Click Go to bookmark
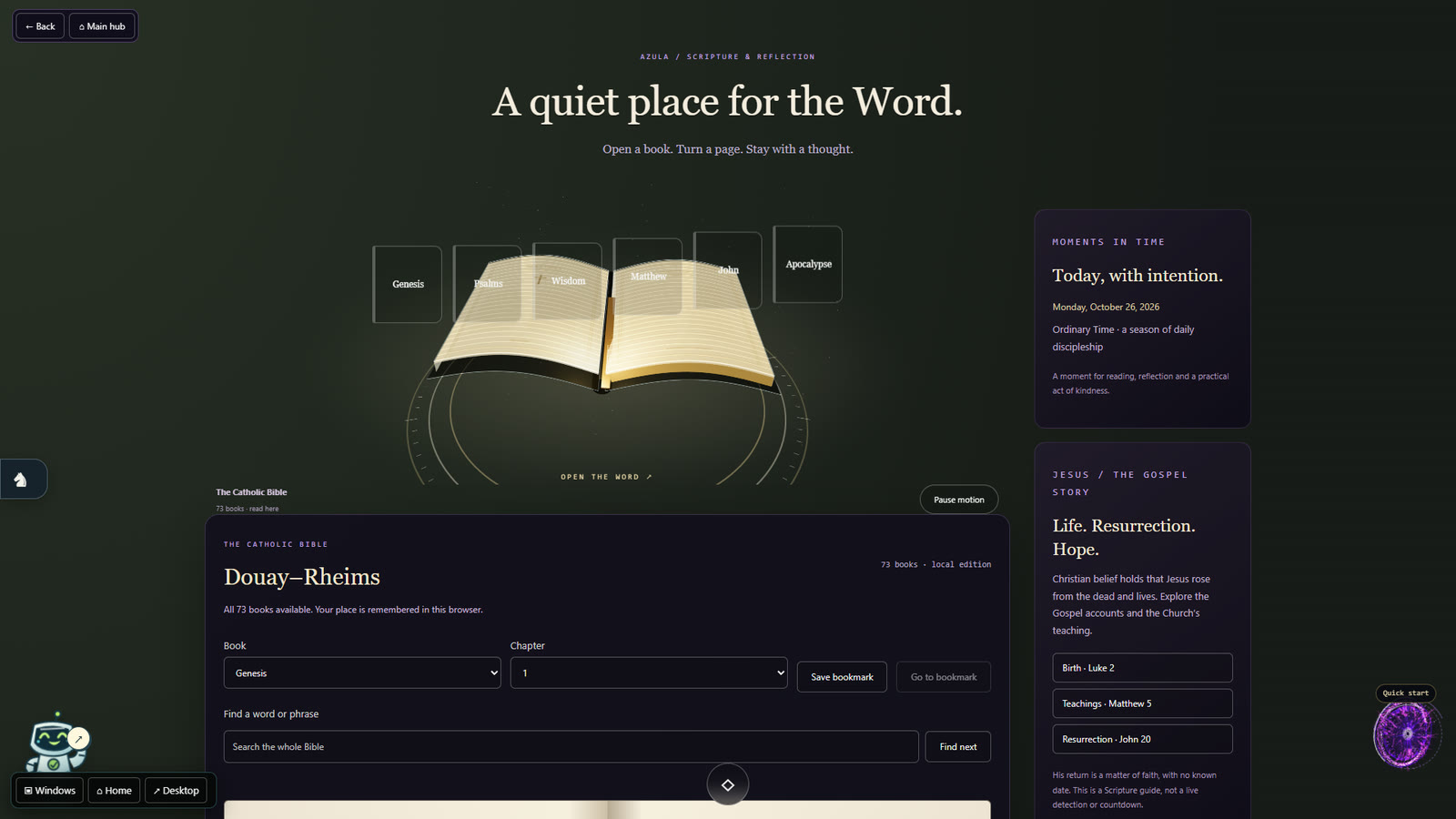 944,677
